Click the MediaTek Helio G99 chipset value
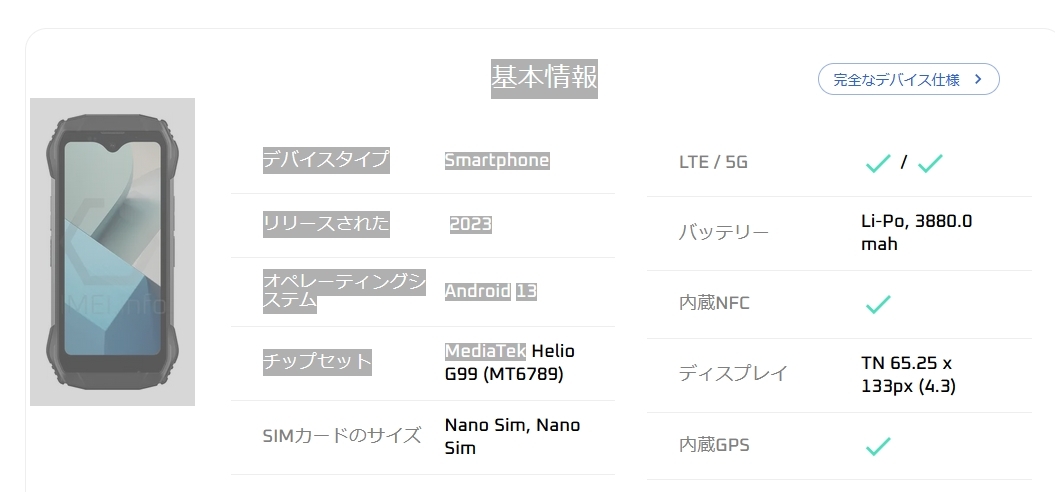Viewport: 1055px width, 492px height. click(509, 363)
